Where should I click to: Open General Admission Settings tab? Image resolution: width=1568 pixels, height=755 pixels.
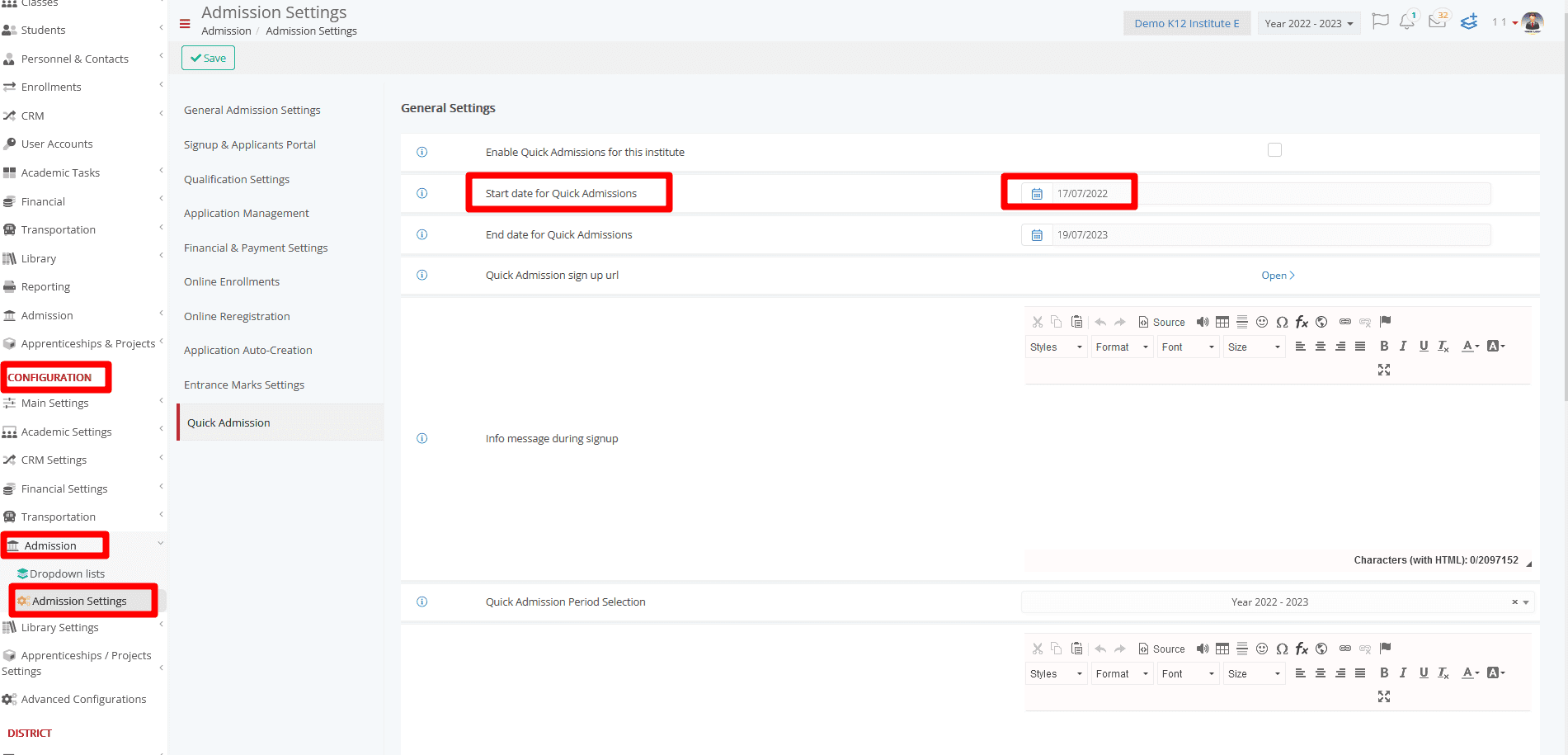pyautogui.click(x=252, y=110)
